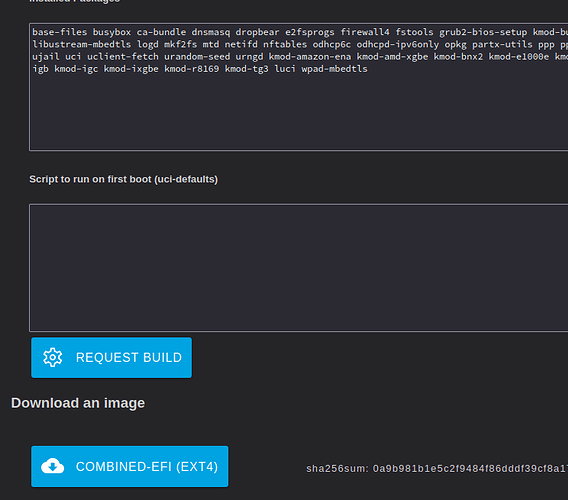568x500 pixels.
Task: Place cursor on 'wpad-mbedtls' package name
Action: [334, 69]
